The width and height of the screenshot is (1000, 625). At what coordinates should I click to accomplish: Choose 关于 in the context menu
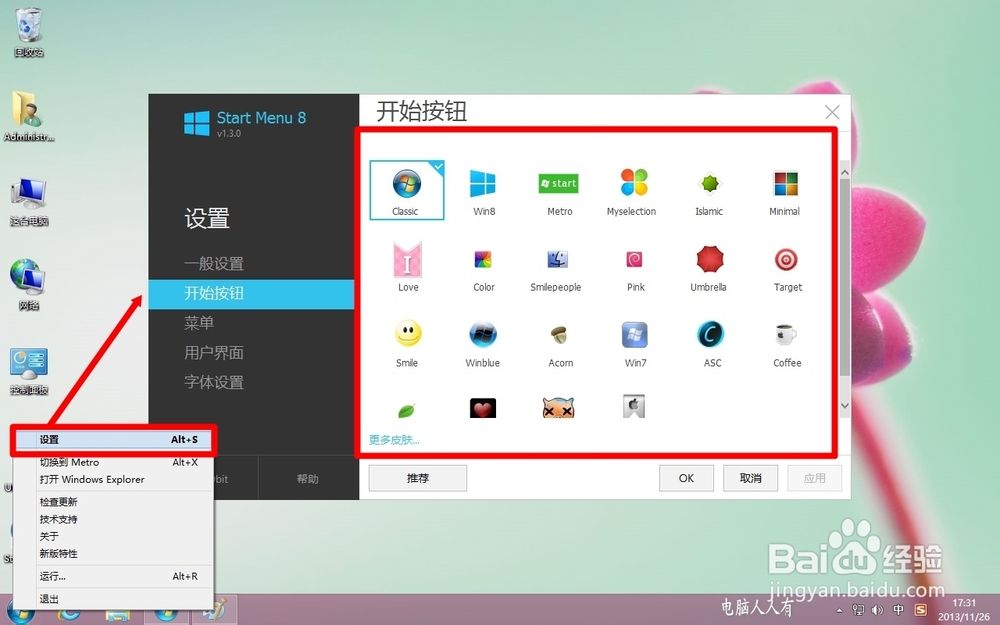114,536
